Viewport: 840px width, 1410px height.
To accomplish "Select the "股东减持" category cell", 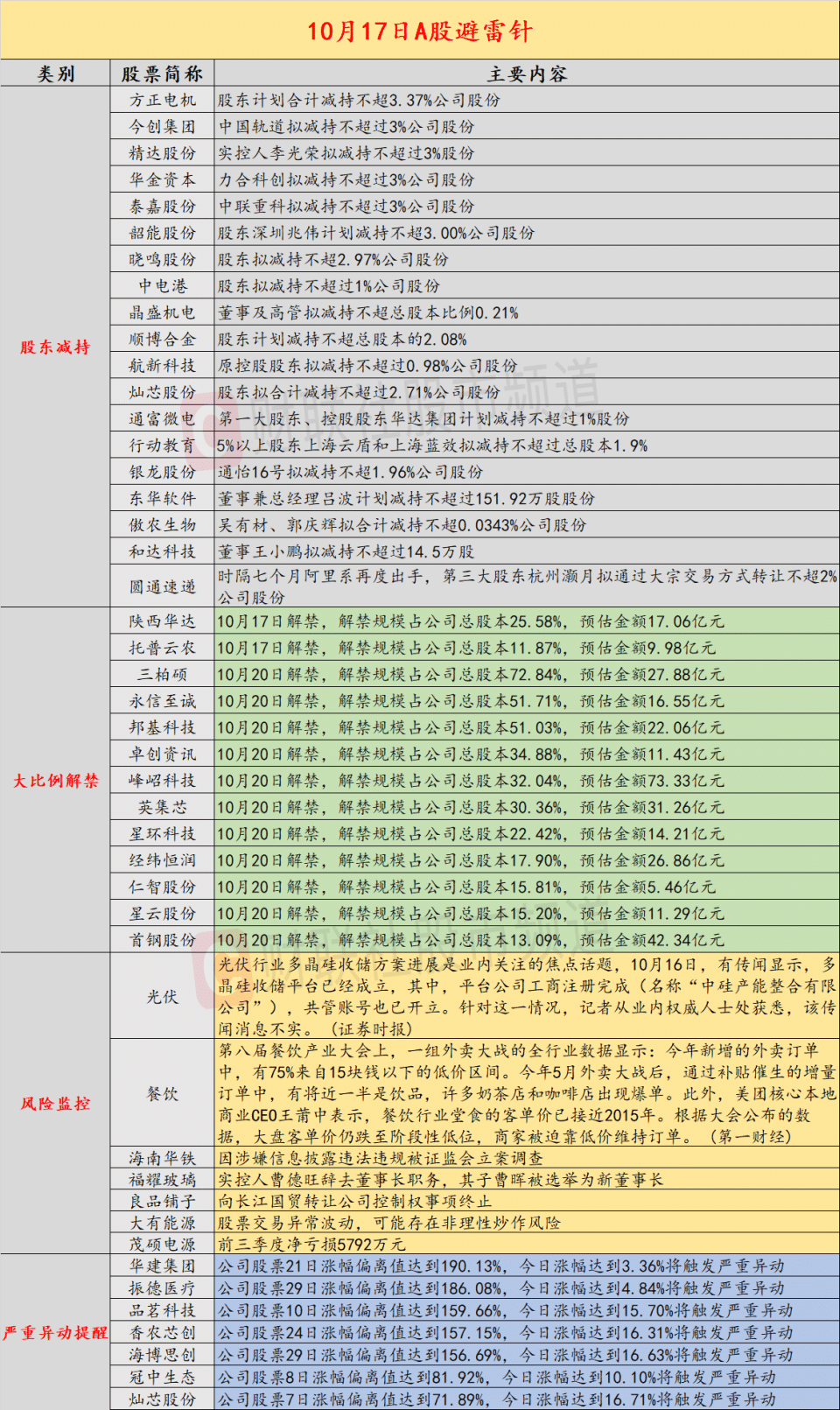I will click(x=55, y=347).
